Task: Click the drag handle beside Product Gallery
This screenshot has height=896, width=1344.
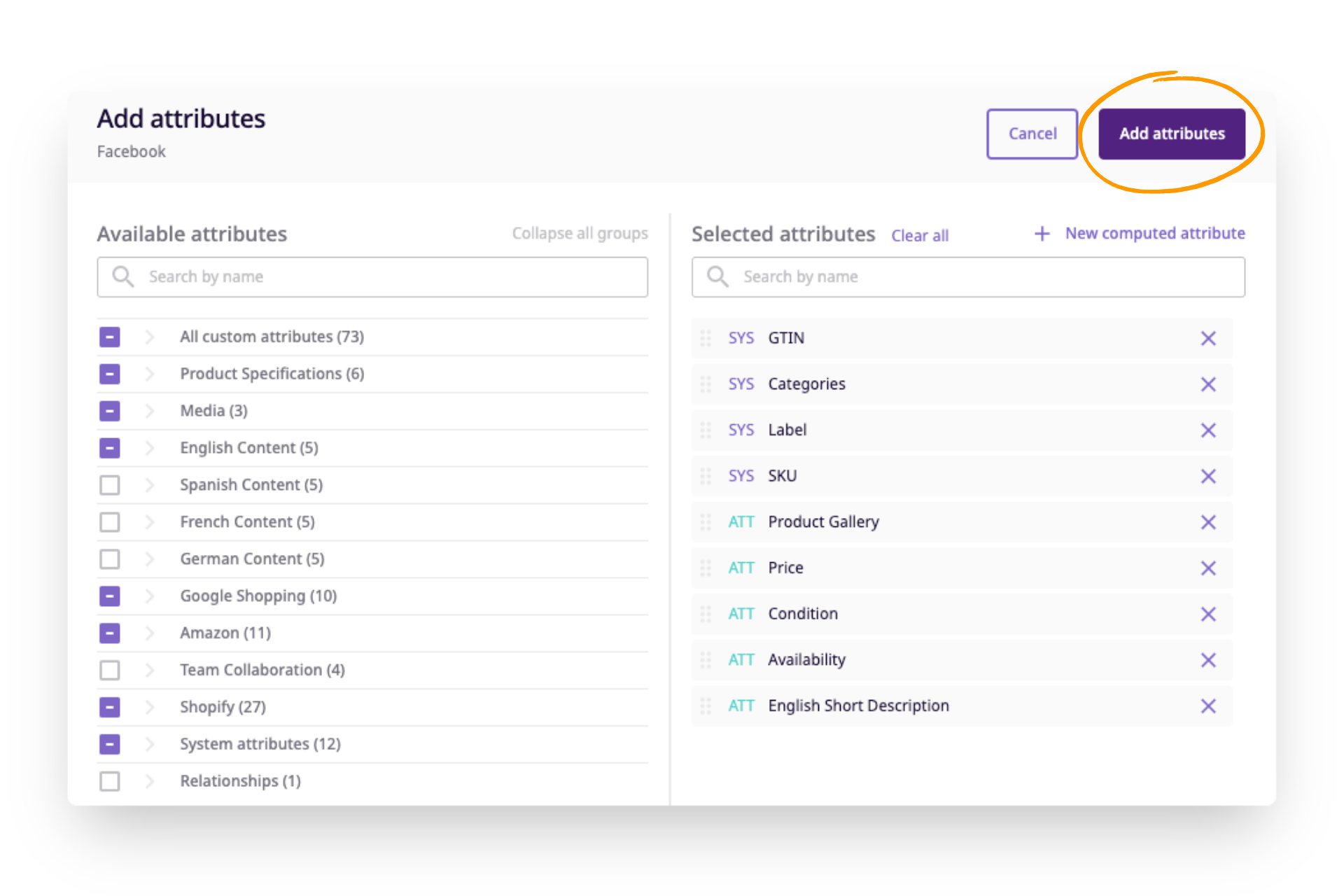Action: click(706, 521)
